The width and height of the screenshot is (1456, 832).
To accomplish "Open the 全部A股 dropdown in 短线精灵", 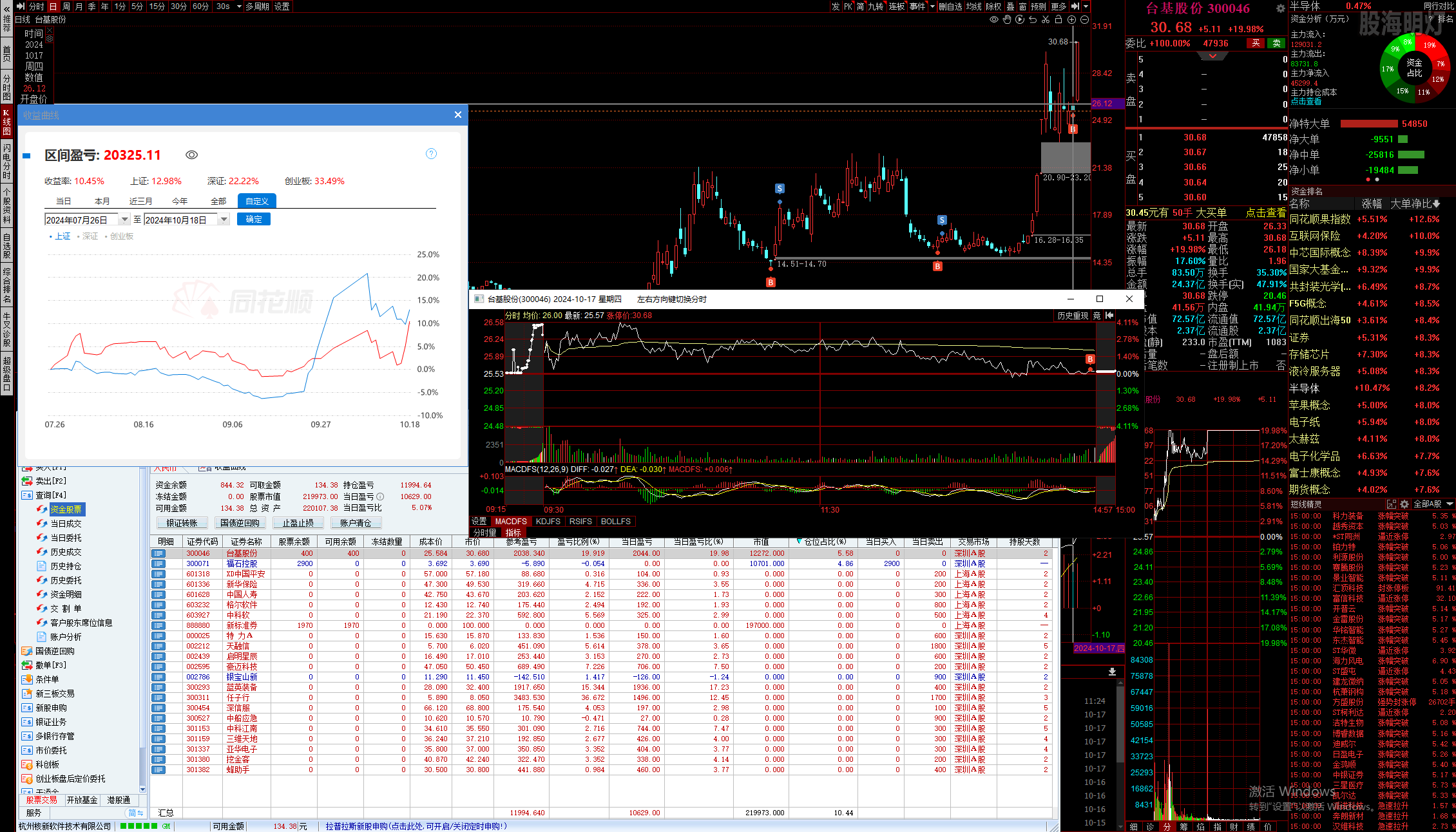I will coord(1433,504).
